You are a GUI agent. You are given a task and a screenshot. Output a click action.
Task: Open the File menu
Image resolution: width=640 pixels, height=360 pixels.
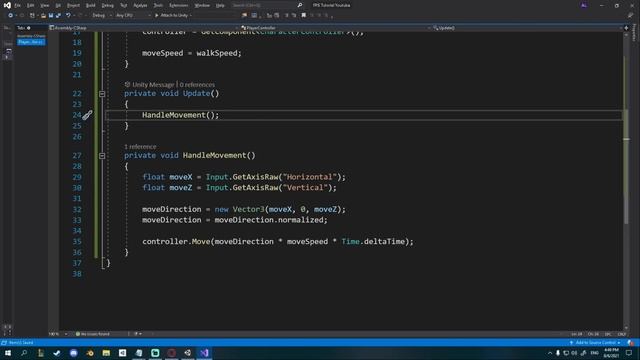click(18, 5)
